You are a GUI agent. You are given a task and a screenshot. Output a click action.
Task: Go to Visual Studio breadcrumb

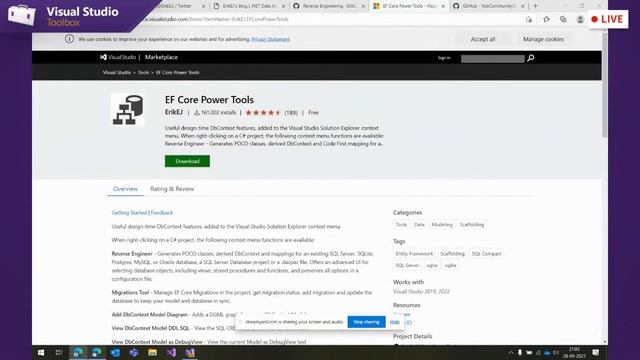[117, 72]
